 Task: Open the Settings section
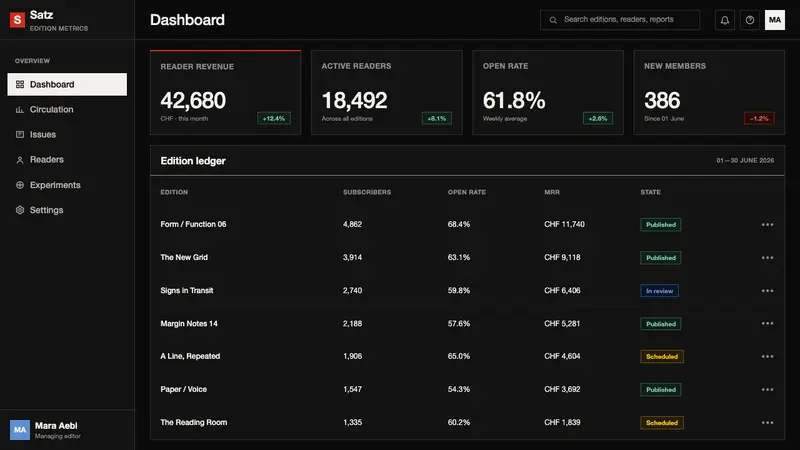(67, 210)
